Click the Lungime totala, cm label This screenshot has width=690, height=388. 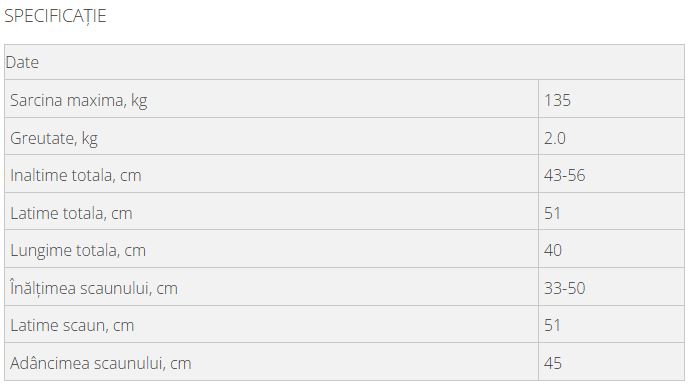tap(78, 251)
